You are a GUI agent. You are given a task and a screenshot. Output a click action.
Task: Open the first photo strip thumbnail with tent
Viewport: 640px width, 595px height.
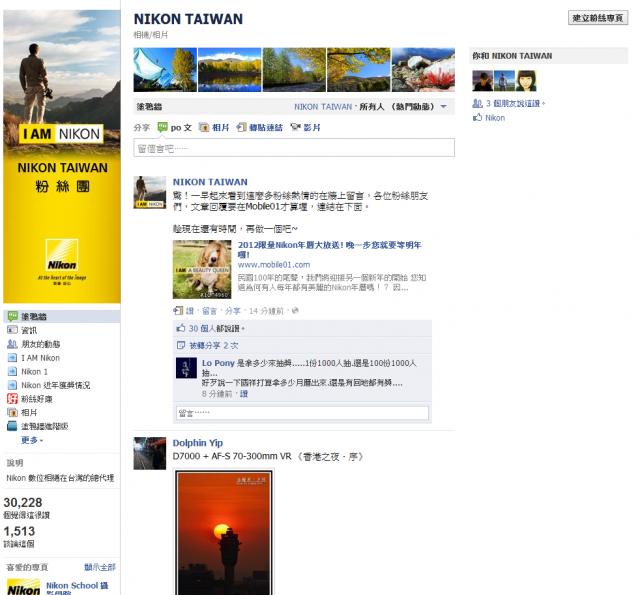pyautogui.click(x=165, y=69)
